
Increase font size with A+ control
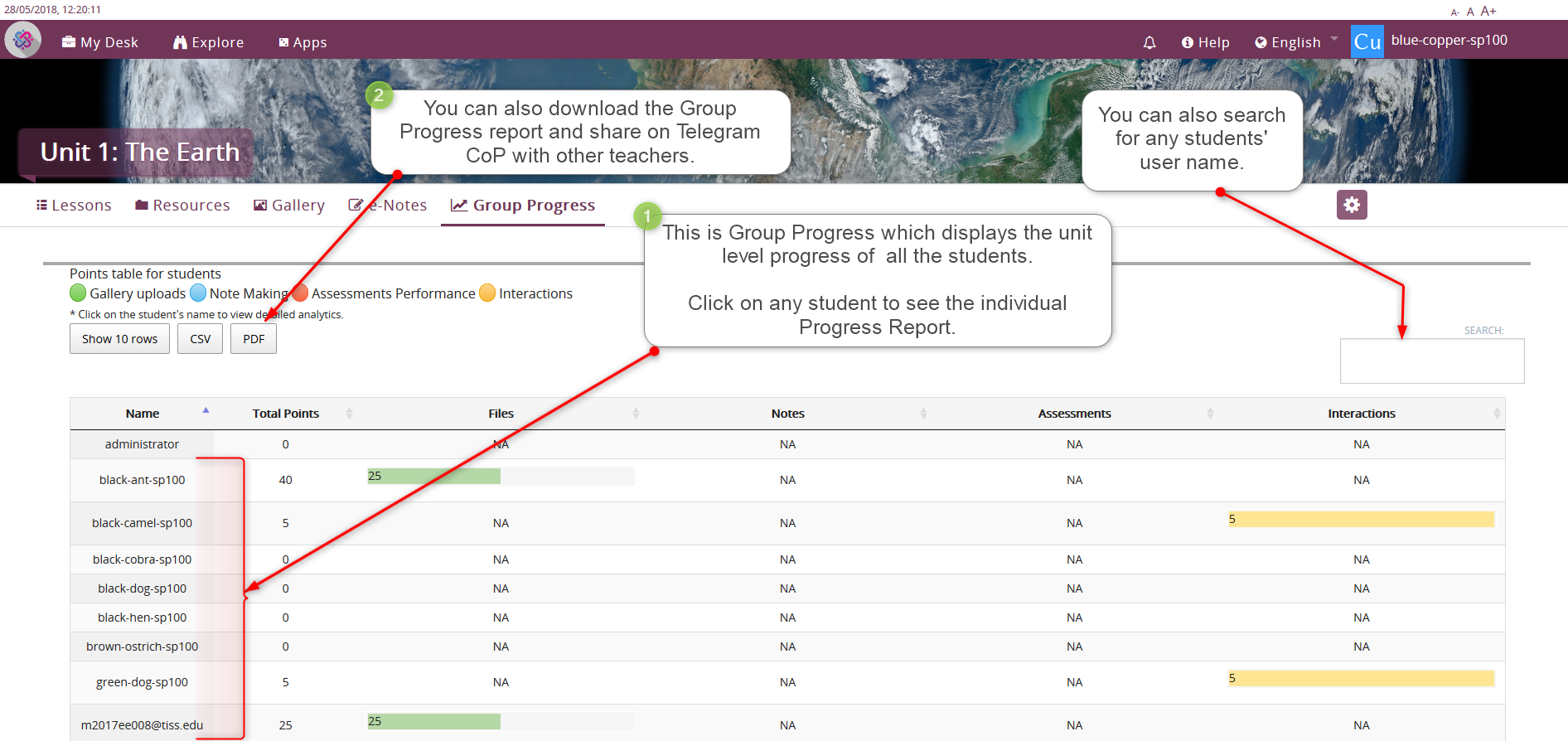1488,11
